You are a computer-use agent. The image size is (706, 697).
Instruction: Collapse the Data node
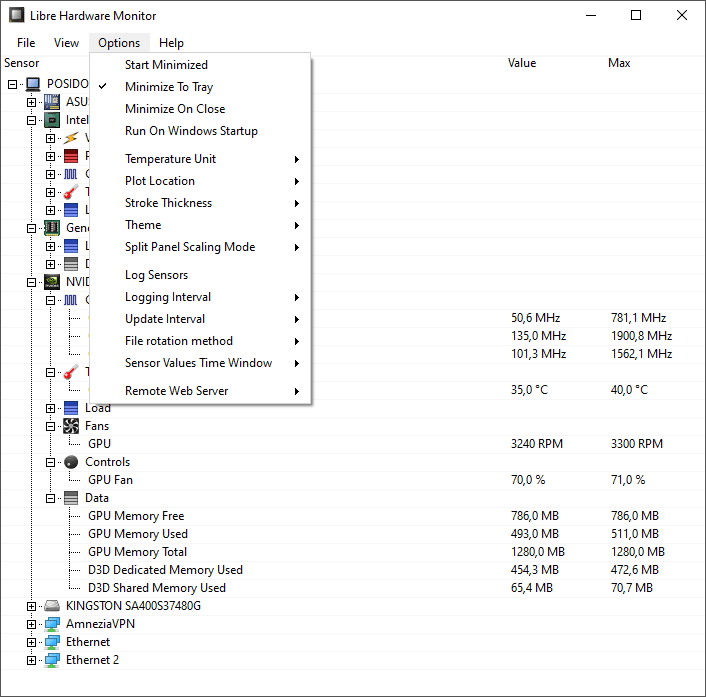click(50, 498)
